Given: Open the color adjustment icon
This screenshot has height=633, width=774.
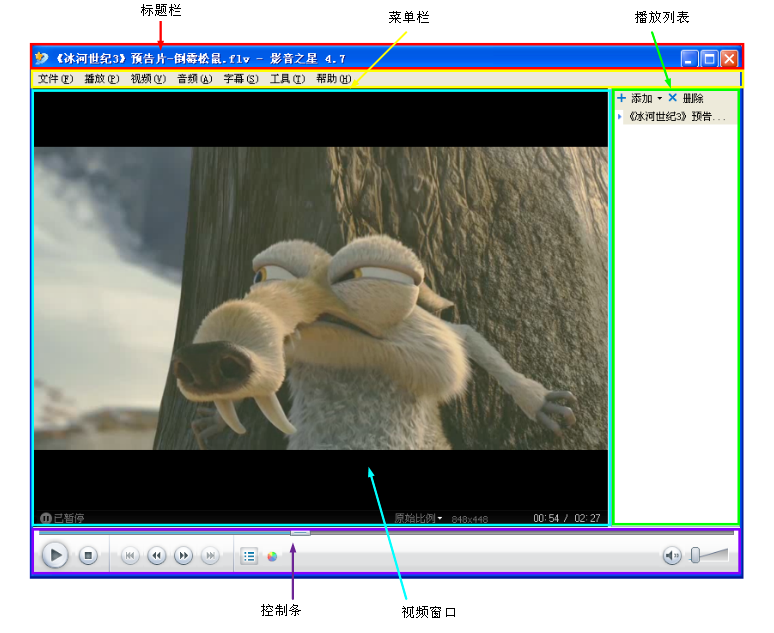Looking at the screenshot, I should pos(272,556).
